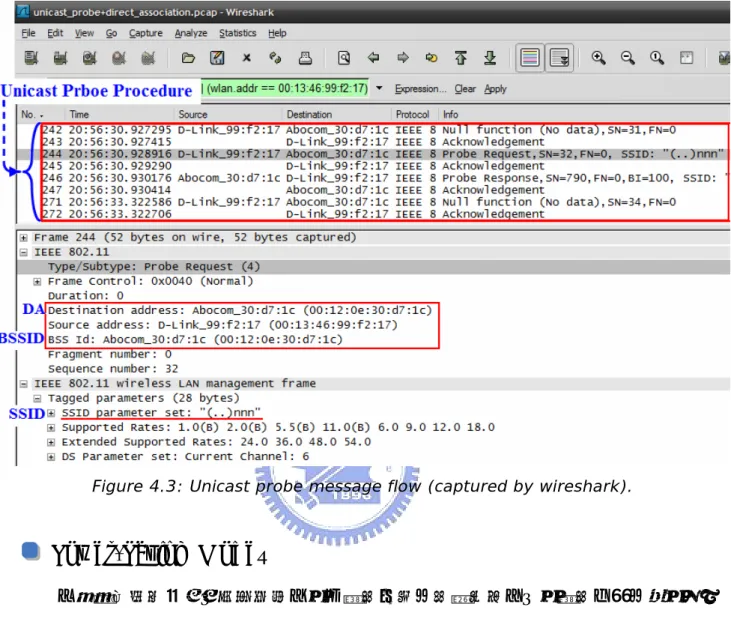Select Sequence number: 32 line
Image resolution: width=731 pixels, height=619 pixels.
pyautogui.click(x=113, y=369)
